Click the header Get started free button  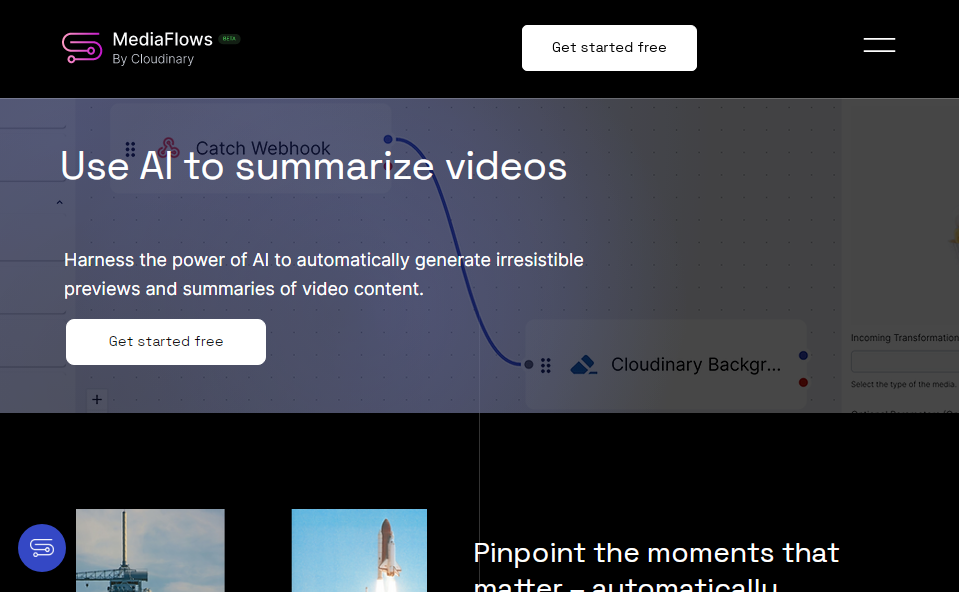(609, 48)
